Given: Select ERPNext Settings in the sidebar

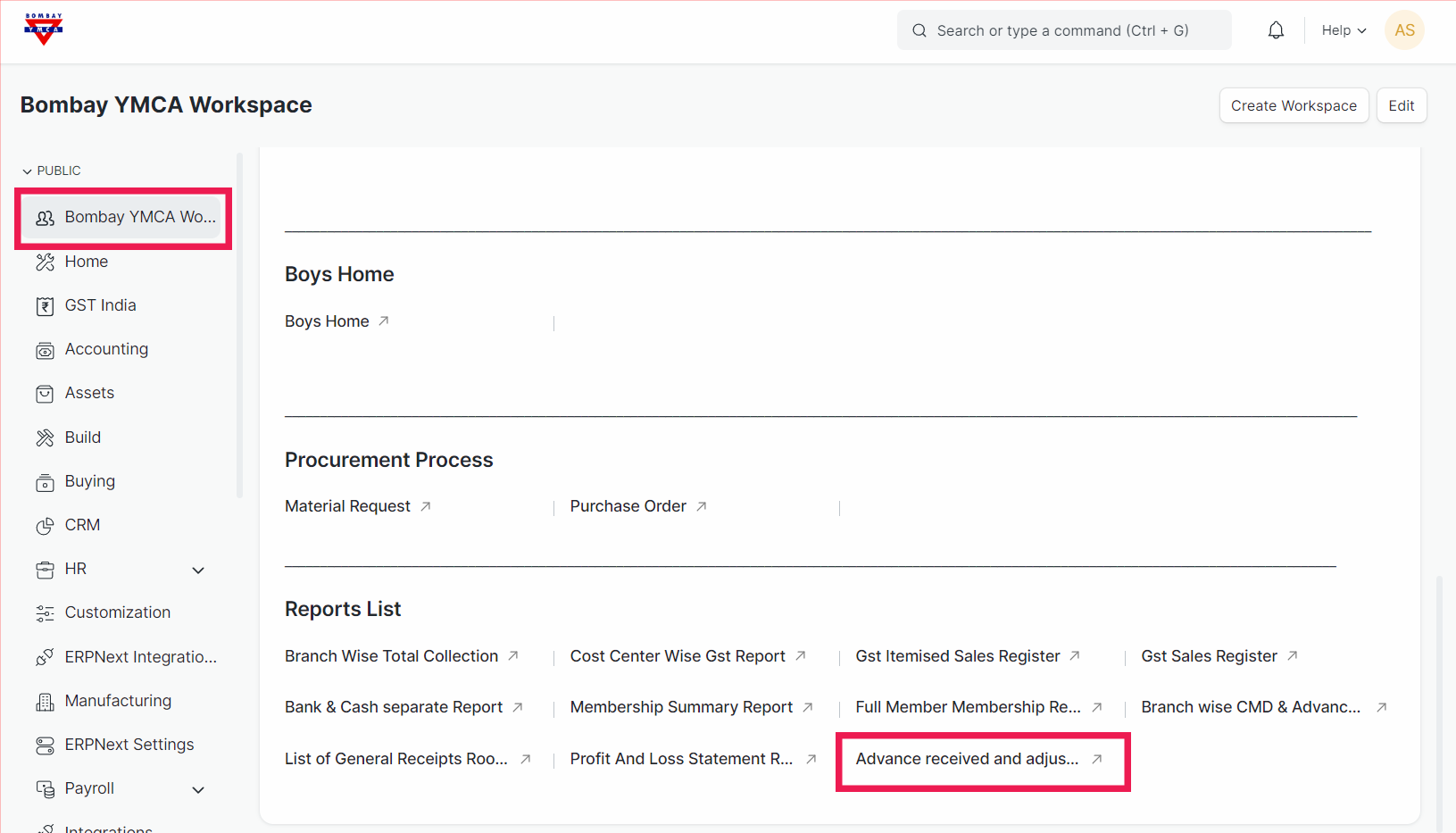Looking at the screenshot, I should pyautogui.click(x=129, y=745).
